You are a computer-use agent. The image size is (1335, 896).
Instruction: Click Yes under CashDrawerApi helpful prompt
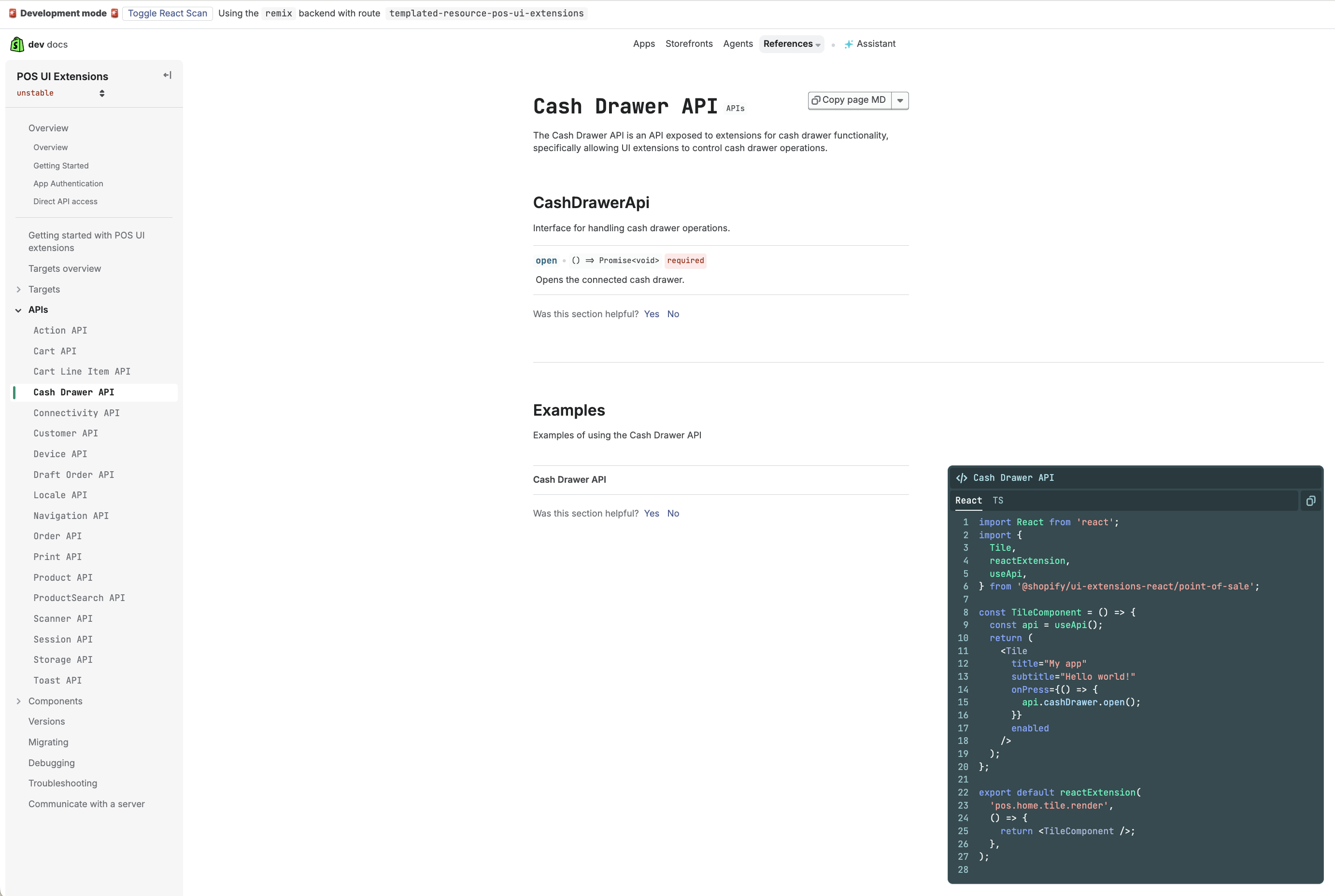651,314
